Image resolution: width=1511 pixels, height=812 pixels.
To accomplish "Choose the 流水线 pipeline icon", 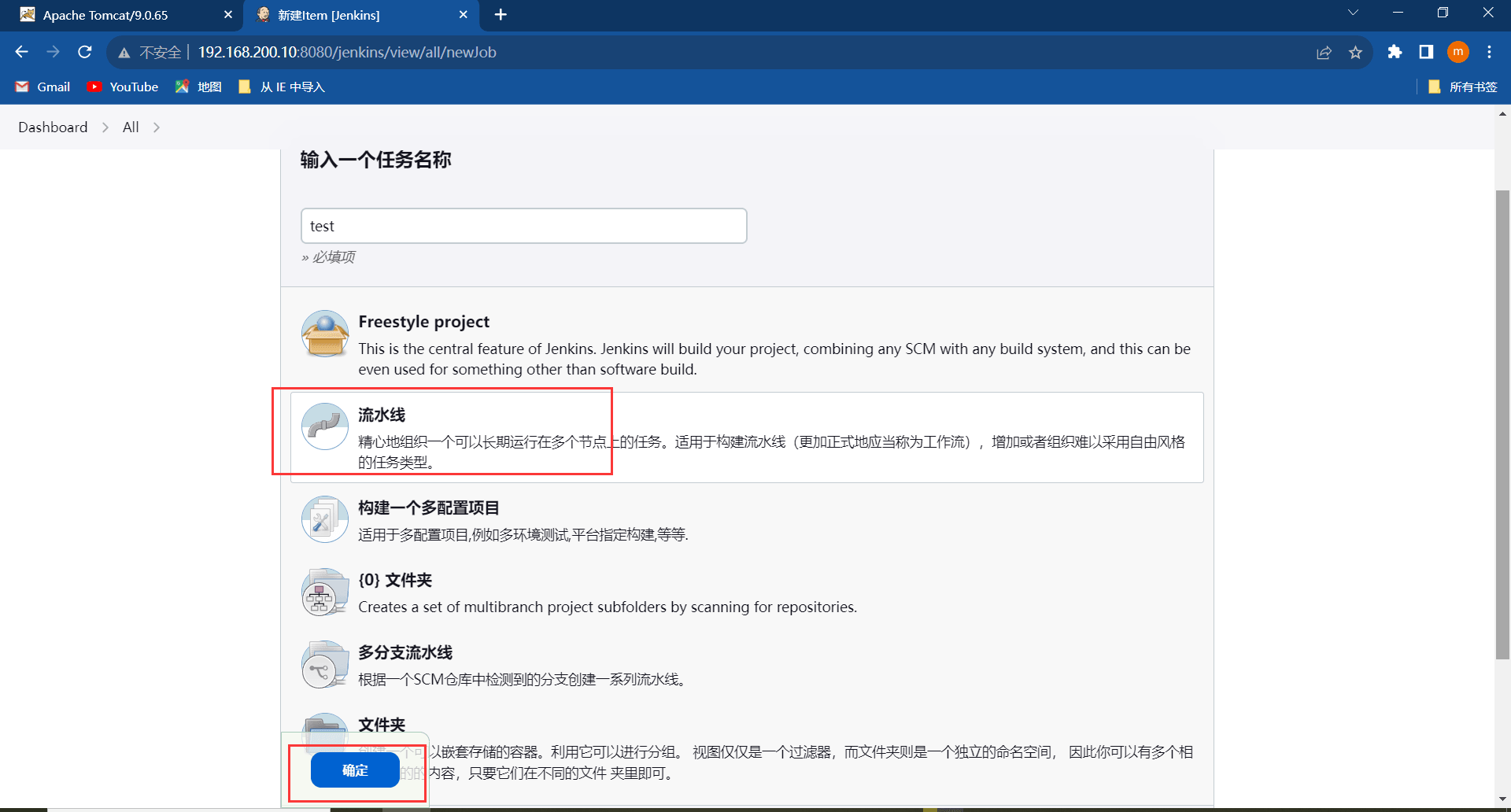I will pos(325,426).
